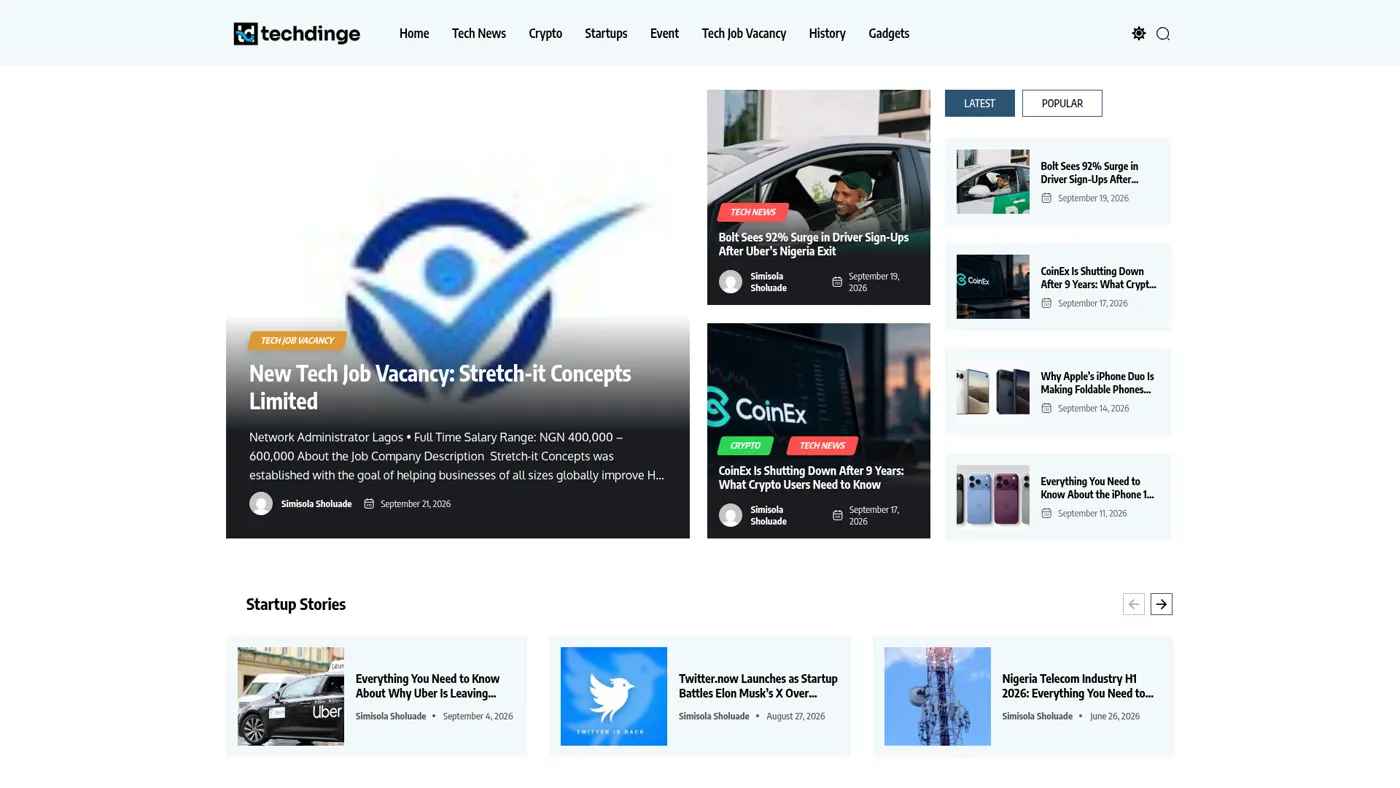Click Simisola Sholuade on Stretch-it article
The width and height of the screenshot is (1400, 788).
click(316, 504)
